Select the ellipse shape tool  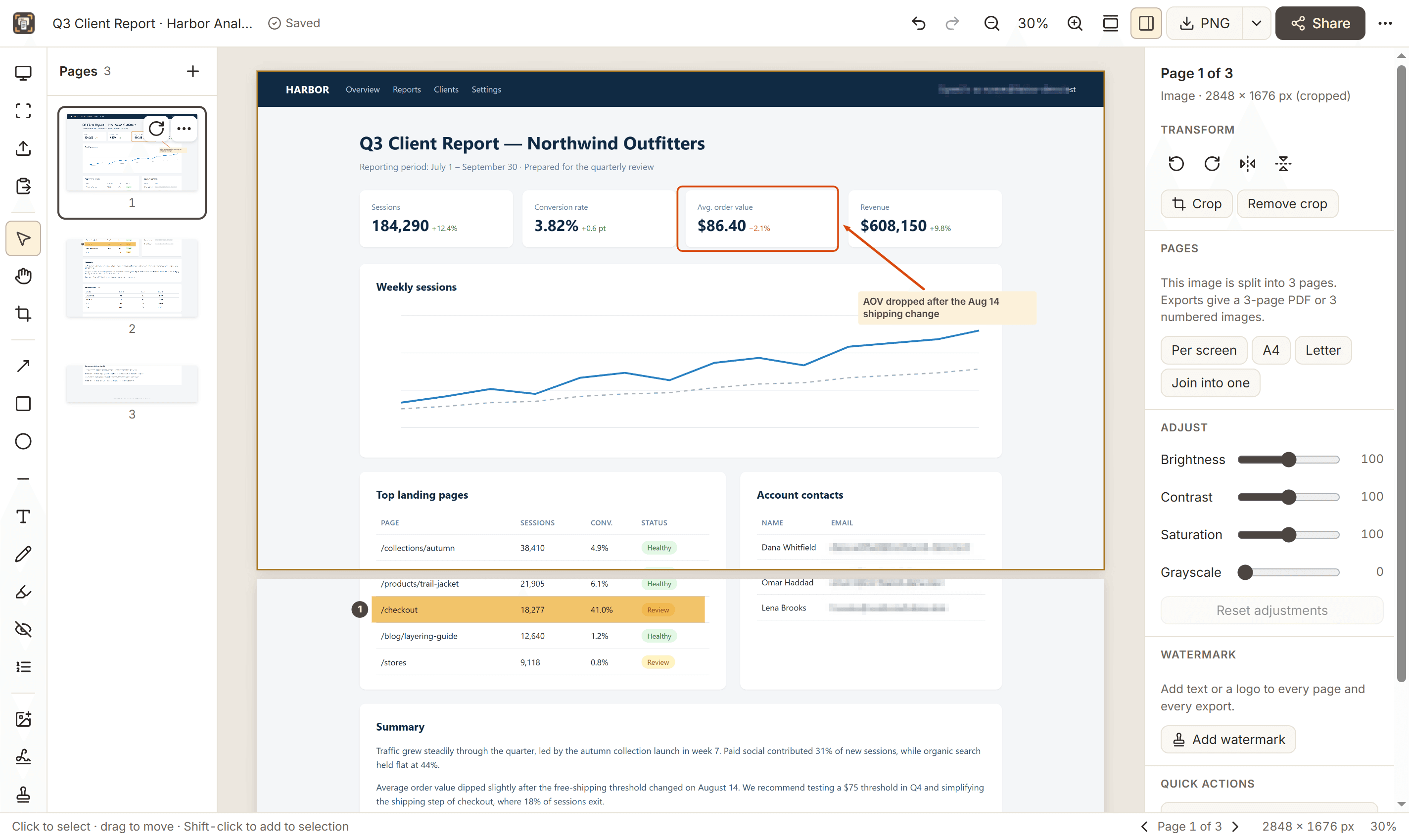[23, 441]
